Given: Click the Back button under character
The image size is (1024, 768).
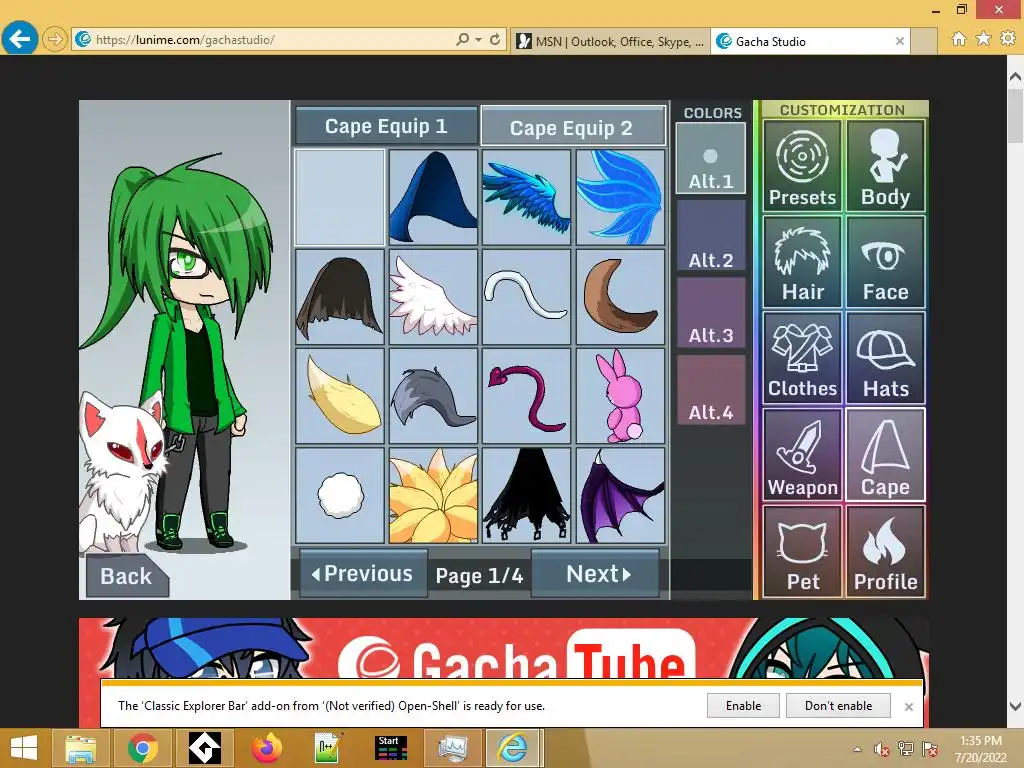Looking at the screenshot, I should 126,576.
